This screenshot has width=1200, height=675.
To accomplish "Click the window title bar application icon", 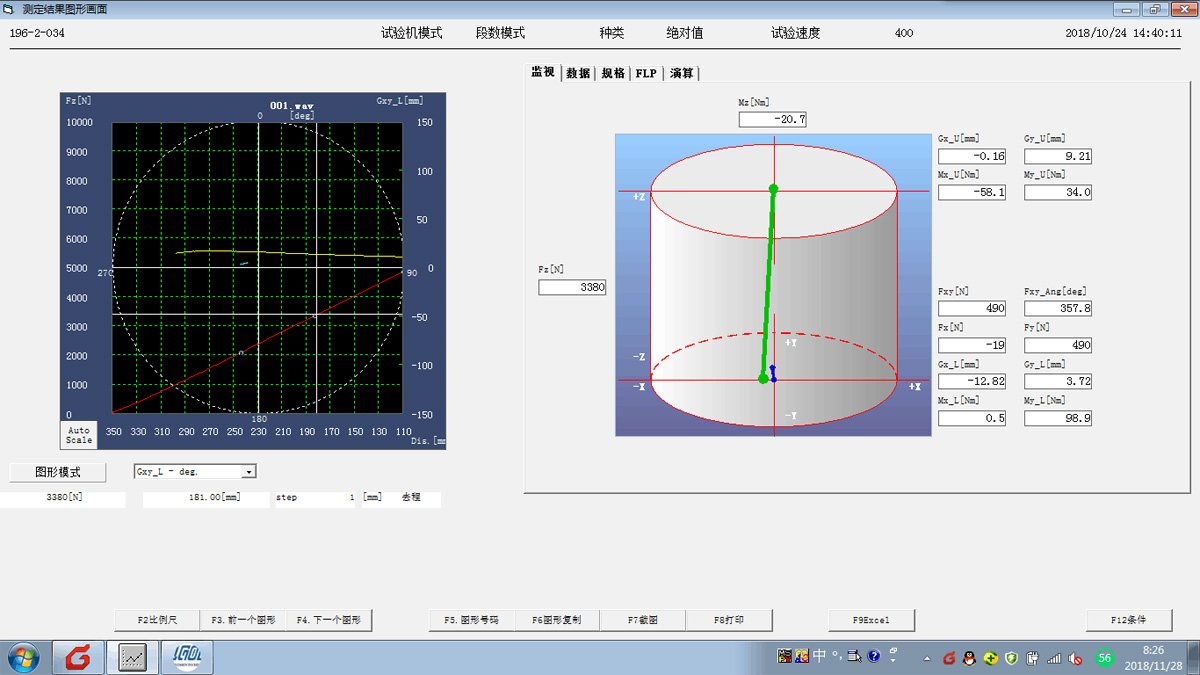I will pos(10,9).
